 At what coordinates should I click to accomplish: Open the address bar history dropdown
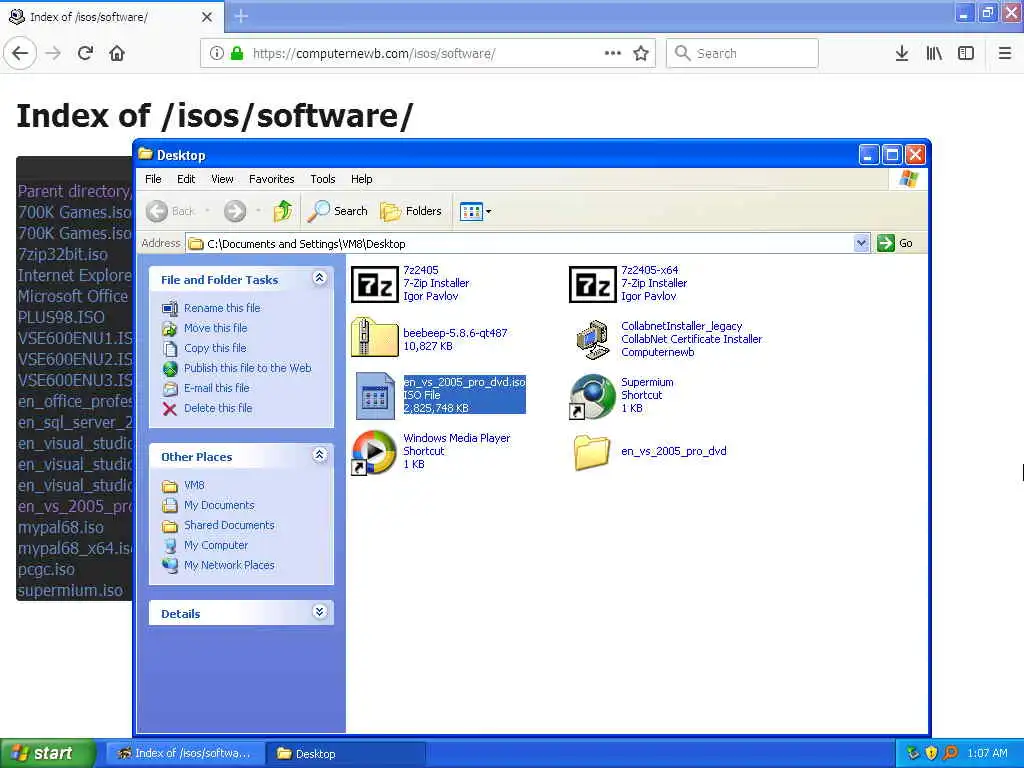coord(861,244)
